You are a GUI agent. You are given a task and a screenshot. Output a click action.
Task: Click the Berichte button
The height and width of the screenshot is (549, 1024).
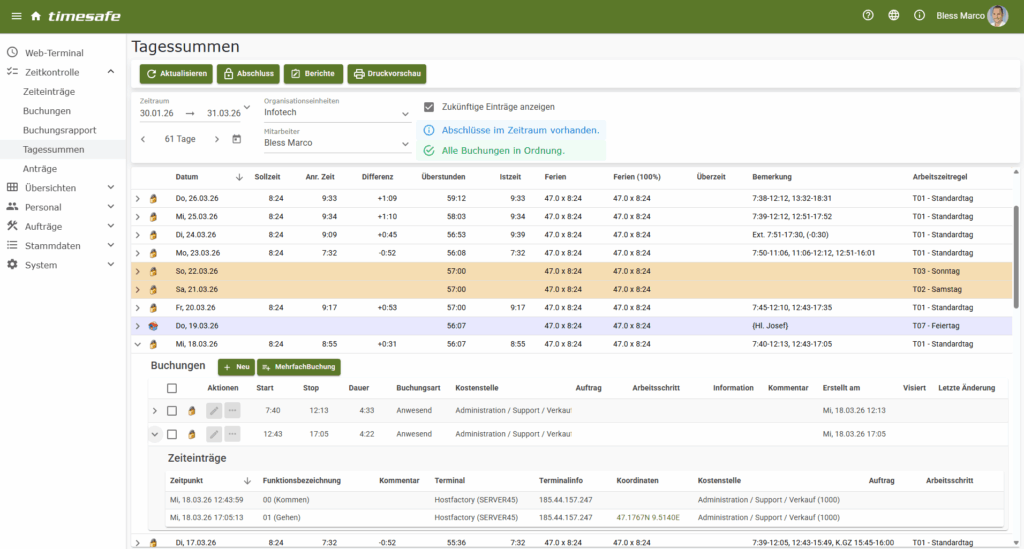click(x=313, y=74)
